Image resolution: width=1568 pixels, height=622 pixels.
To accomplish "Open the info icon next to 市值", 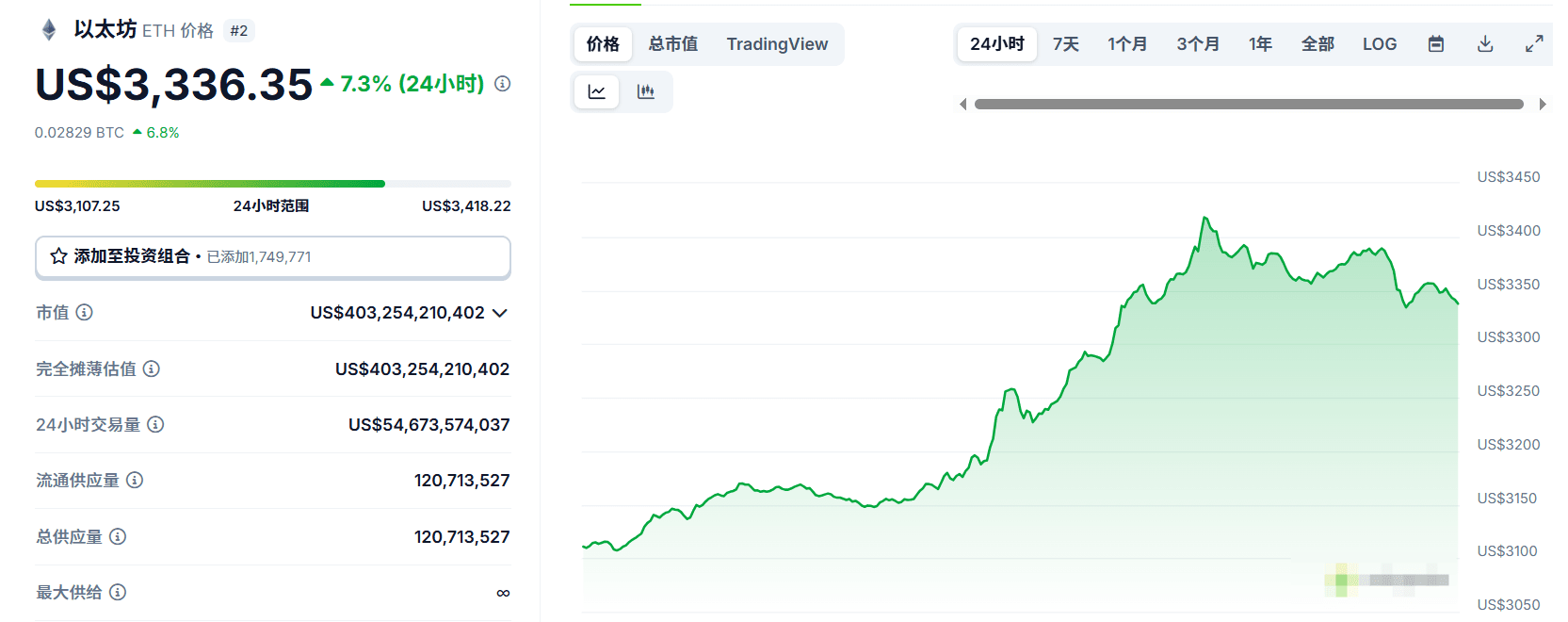I will (x=85, y=312).
